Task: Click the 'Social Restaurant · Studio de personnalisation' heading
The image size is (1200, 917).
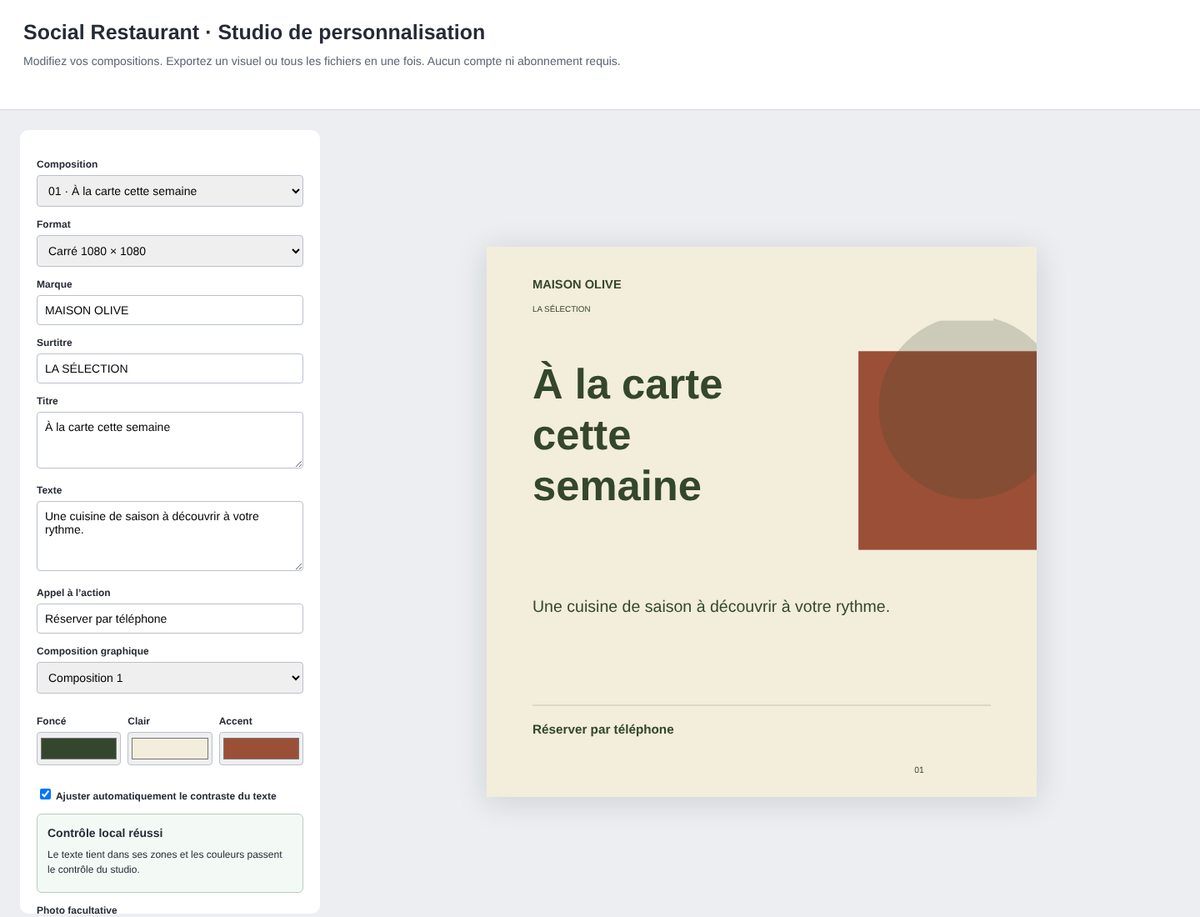Action: [254, 32]
